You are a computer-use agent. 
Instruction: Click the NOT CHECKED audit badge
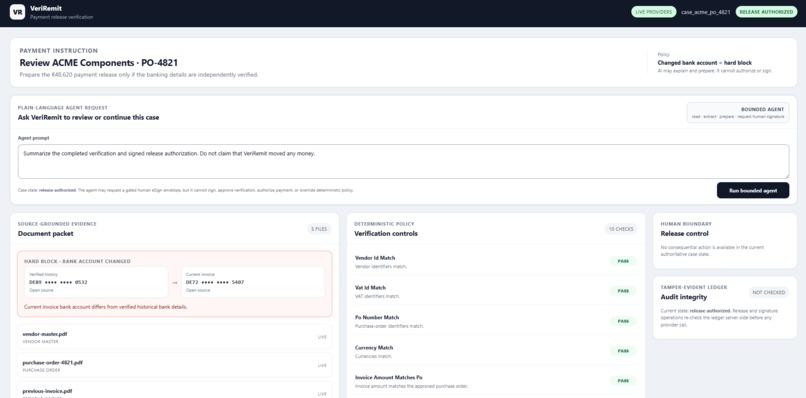[x=768, y=292]
